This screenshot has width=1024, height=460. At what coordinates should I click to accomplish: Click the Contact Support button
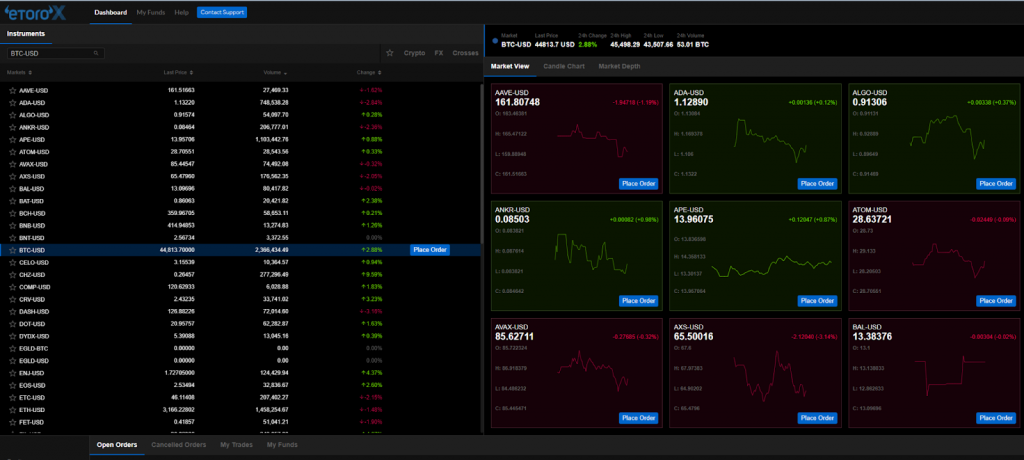click(x=222, y=12)
